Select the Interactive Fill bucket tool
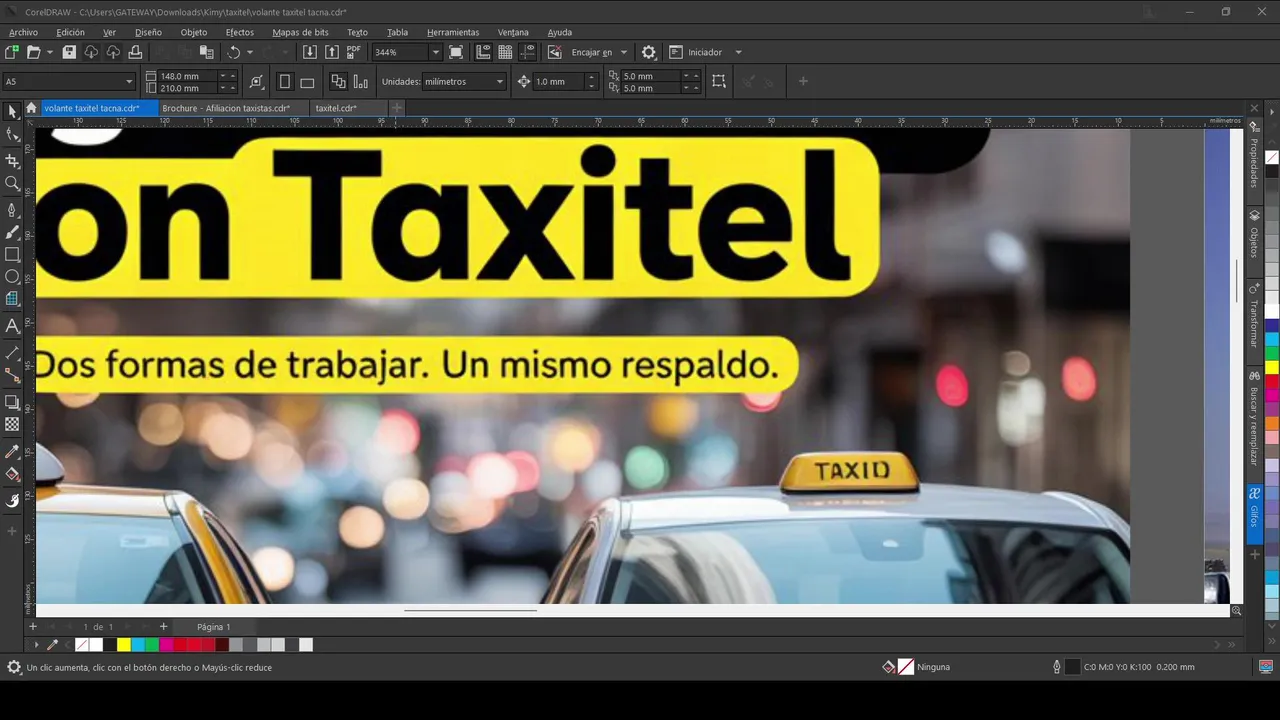Image resolution: width=1280 pixels, height=720 pixels. tap(12, 474)
